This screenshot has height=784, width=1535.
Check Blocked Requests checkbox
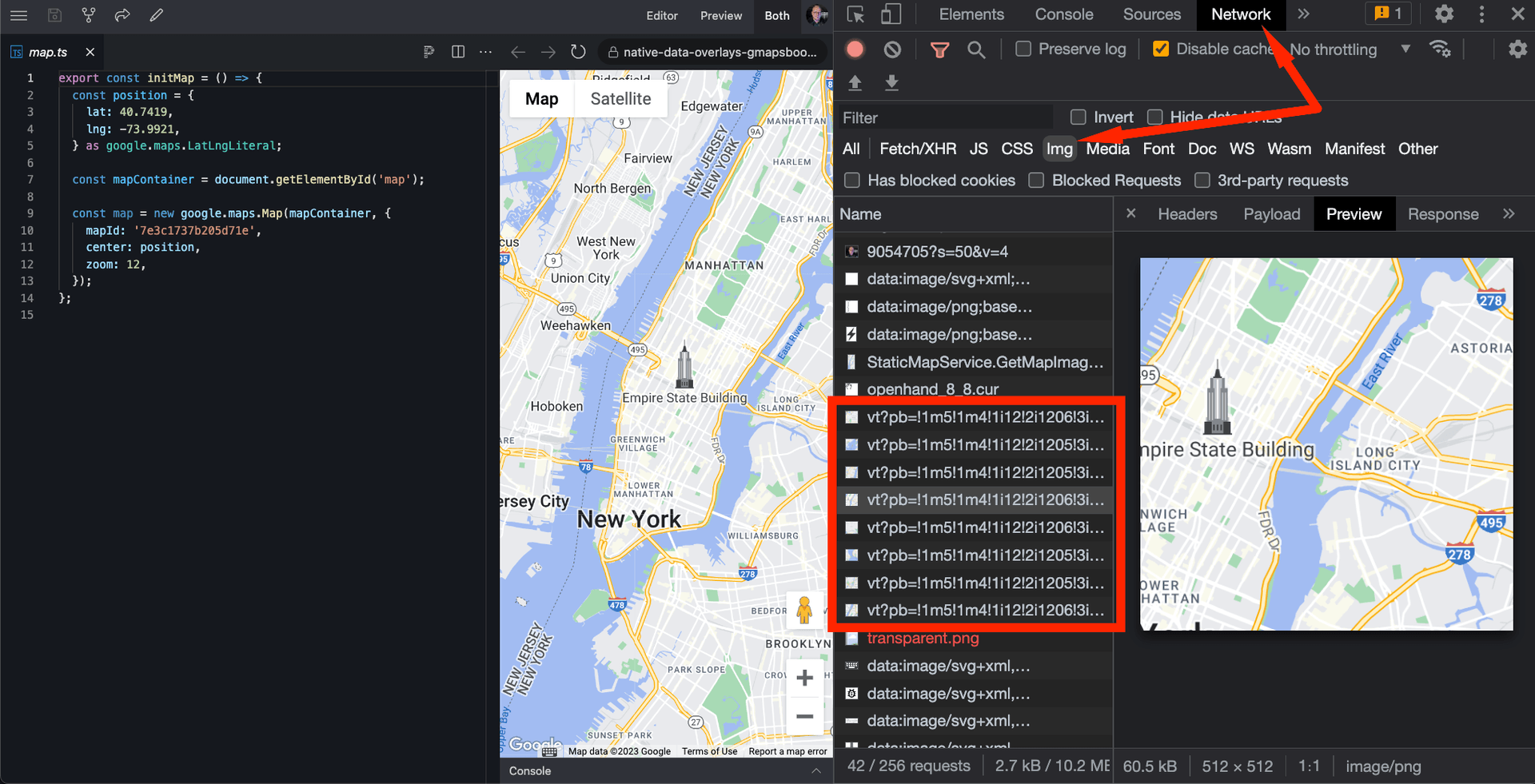(x=1036, y=181)
